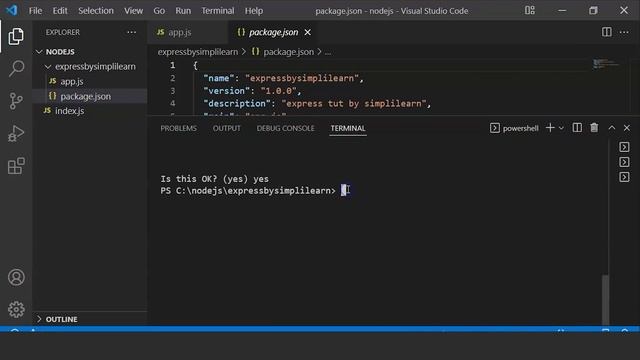
Task: Click the "Is this OK? (yes) yes" terminal line
Action: point(215,179)
